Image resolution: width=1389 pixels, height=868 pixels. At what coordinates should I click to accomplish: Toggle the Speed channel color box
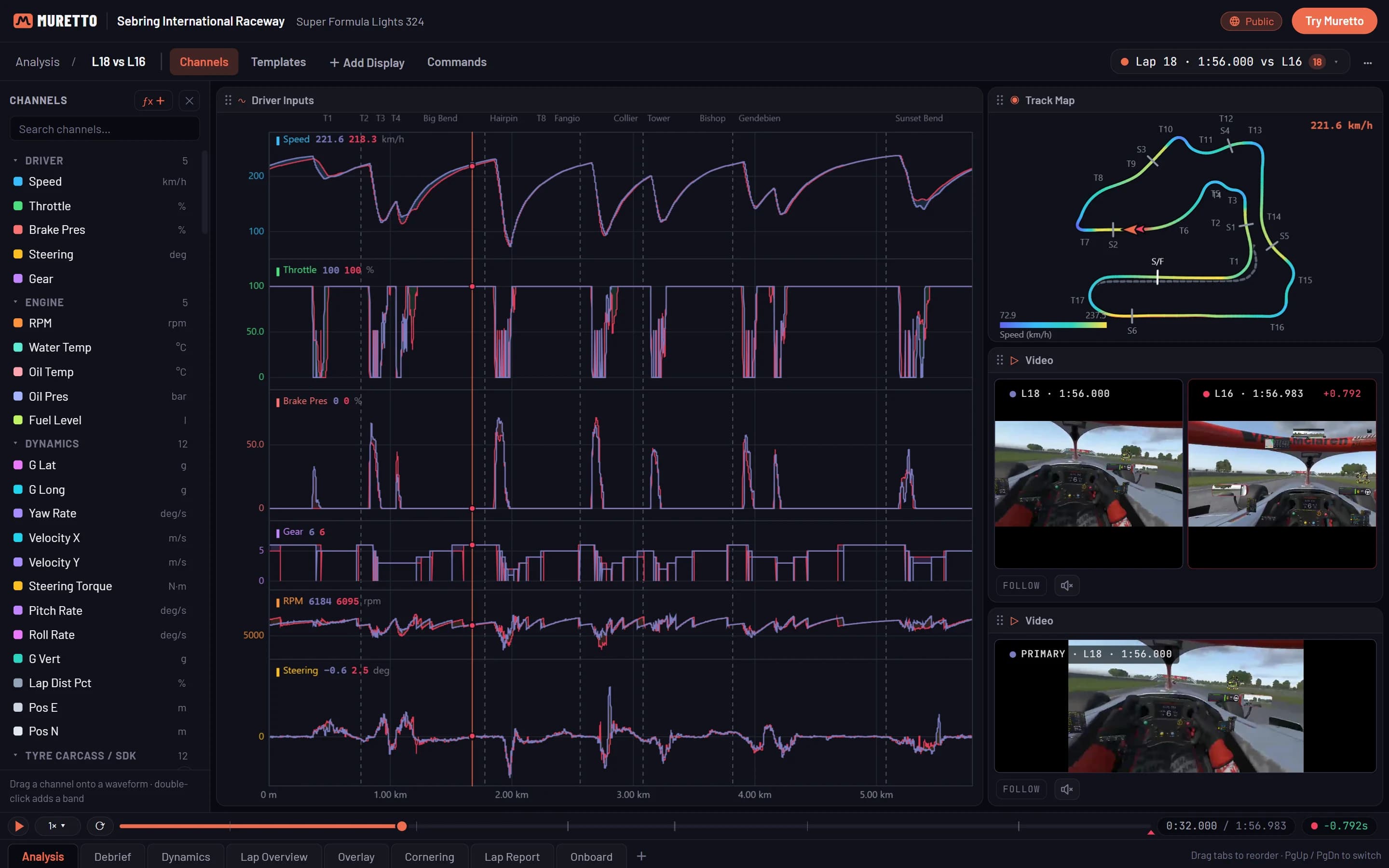point(18,181)
